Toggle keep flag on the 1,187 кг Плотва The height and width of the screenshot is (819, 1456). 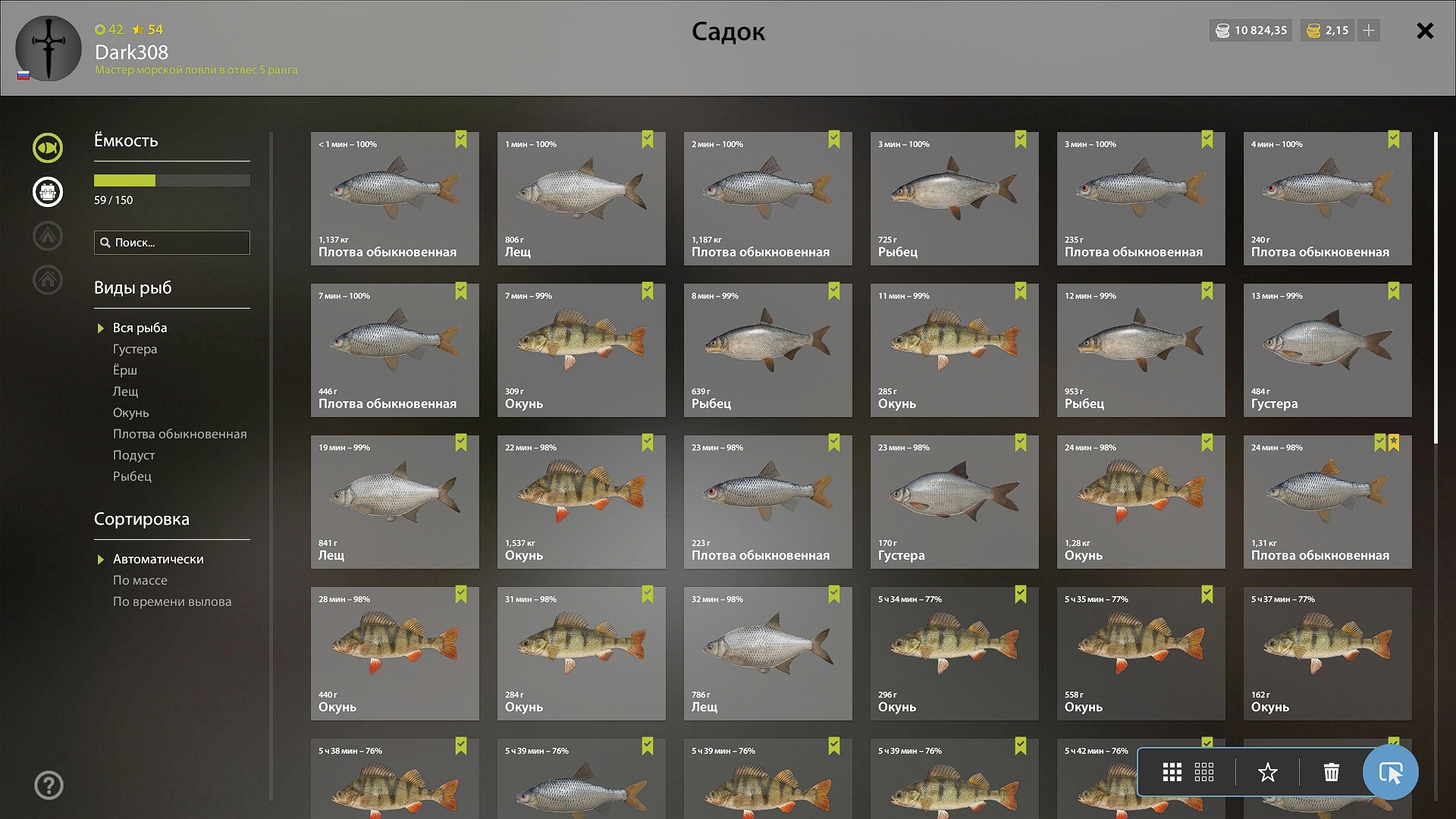(x=834, y=140)
